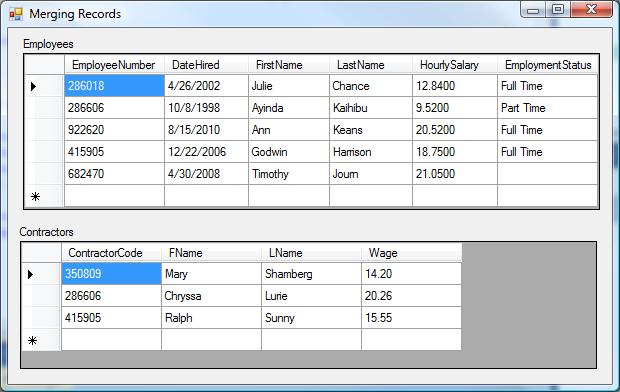Select first name cell Ayinda
Viewport: 620px width, 392px height.
(x=289, y=108)
